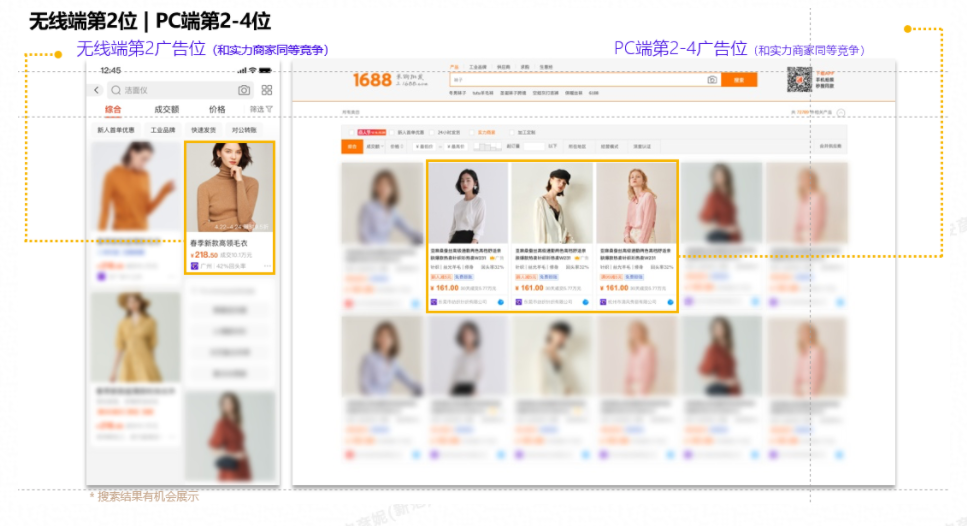Image resolution: width=967 pixels, height=526 pixels.
Task: Click the chat icon on white blouse card
Action: pos(500,302)
